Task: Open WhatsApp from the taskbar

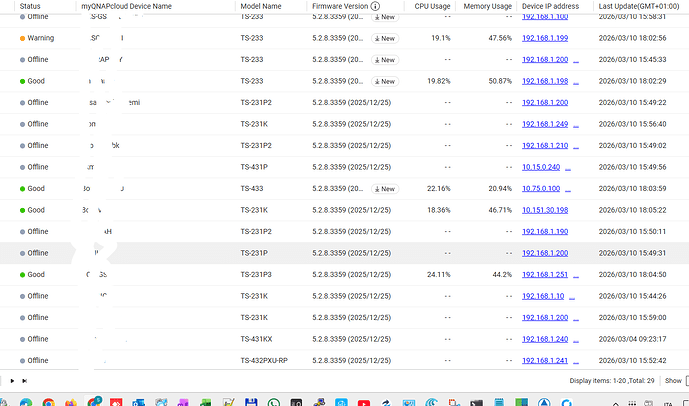Action: point(274,402)
